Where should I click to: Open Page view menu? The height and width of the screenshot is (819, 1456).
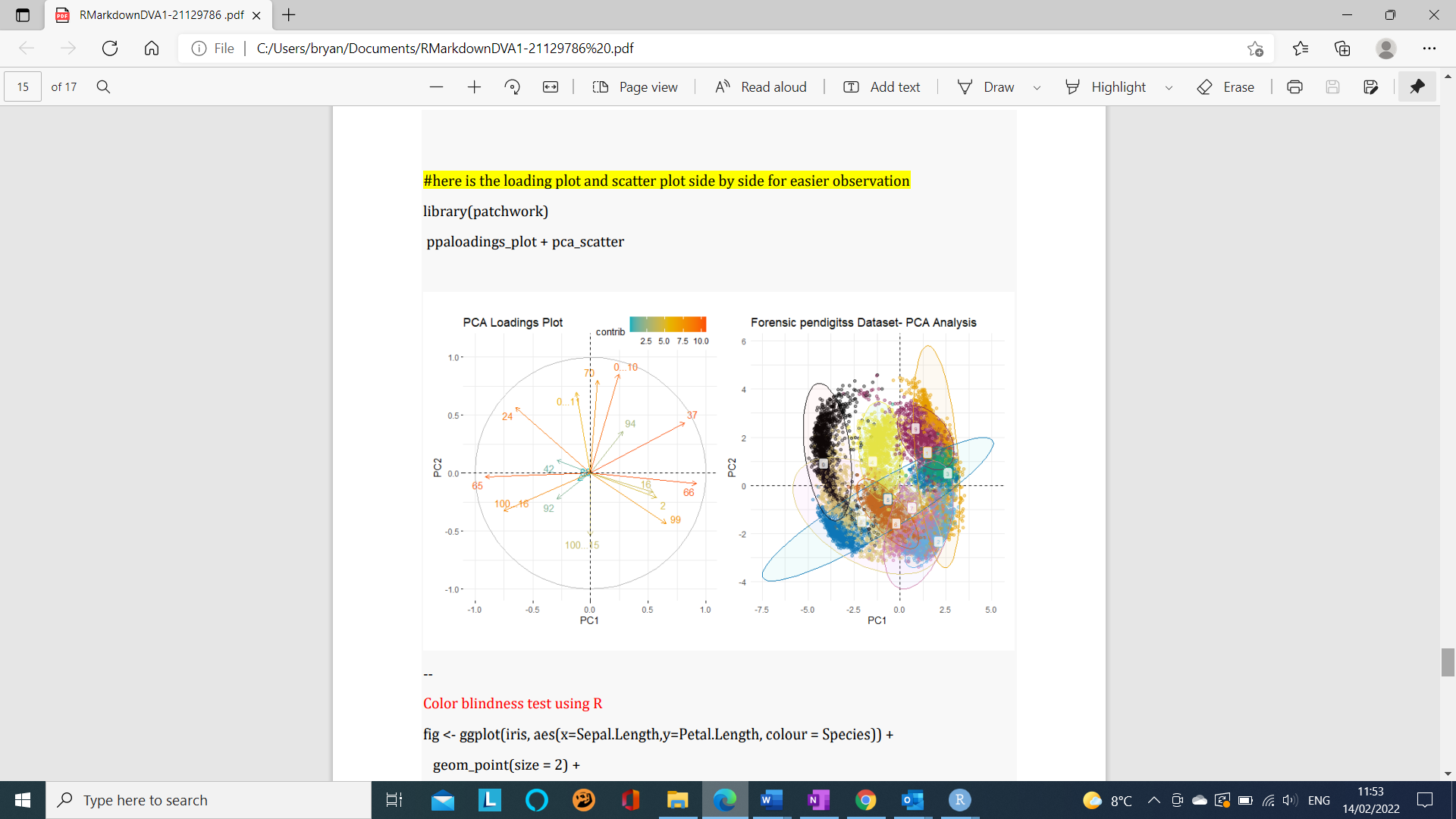click(635, 87)
